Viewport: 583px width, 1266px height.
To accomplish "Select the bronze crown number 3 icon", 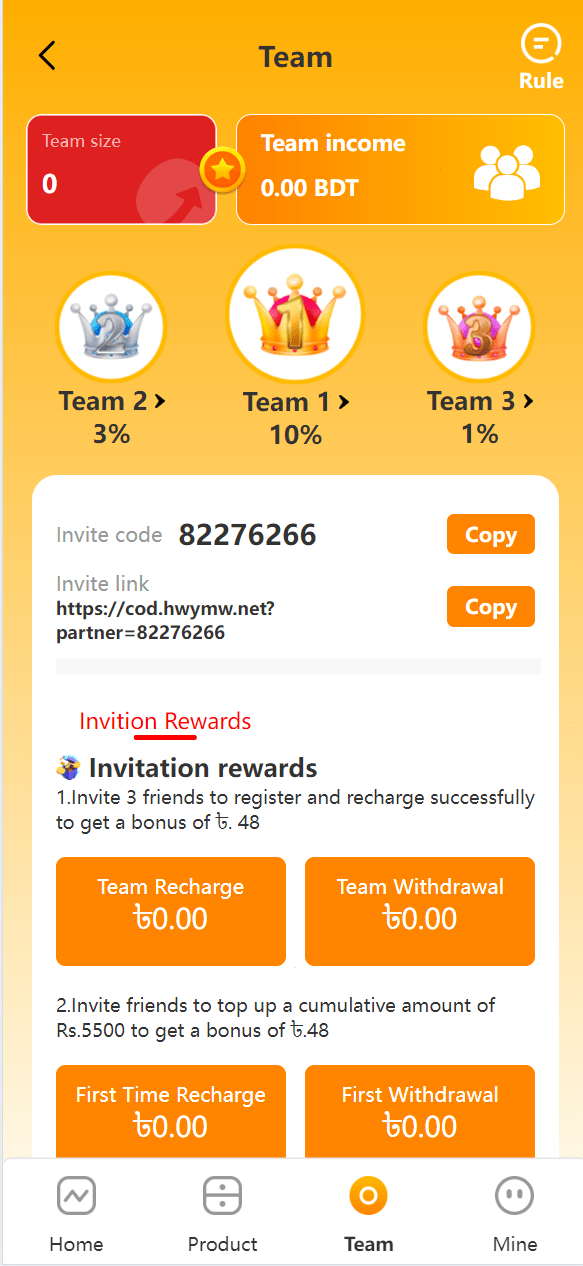I will click(x=479, y=328).
